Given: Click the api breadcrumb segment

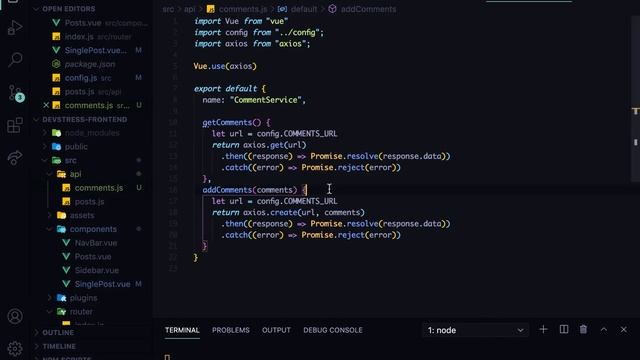Looking at the screenshot, I should tap(189, 9).
